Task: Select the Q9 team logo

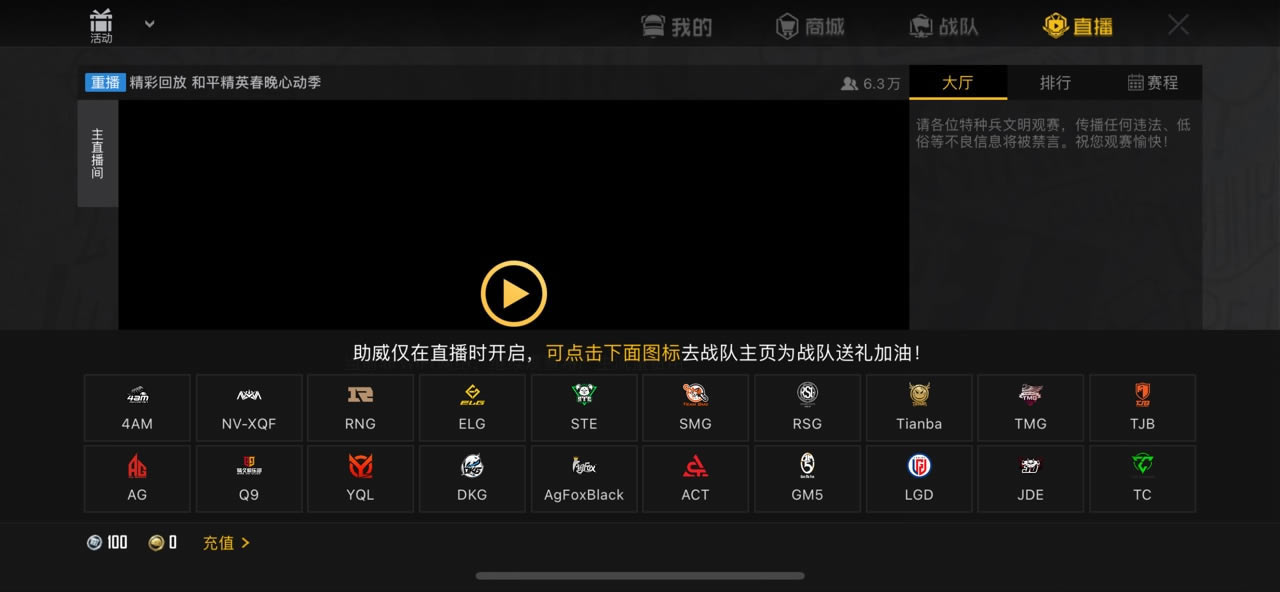Action: pos(248,478)
